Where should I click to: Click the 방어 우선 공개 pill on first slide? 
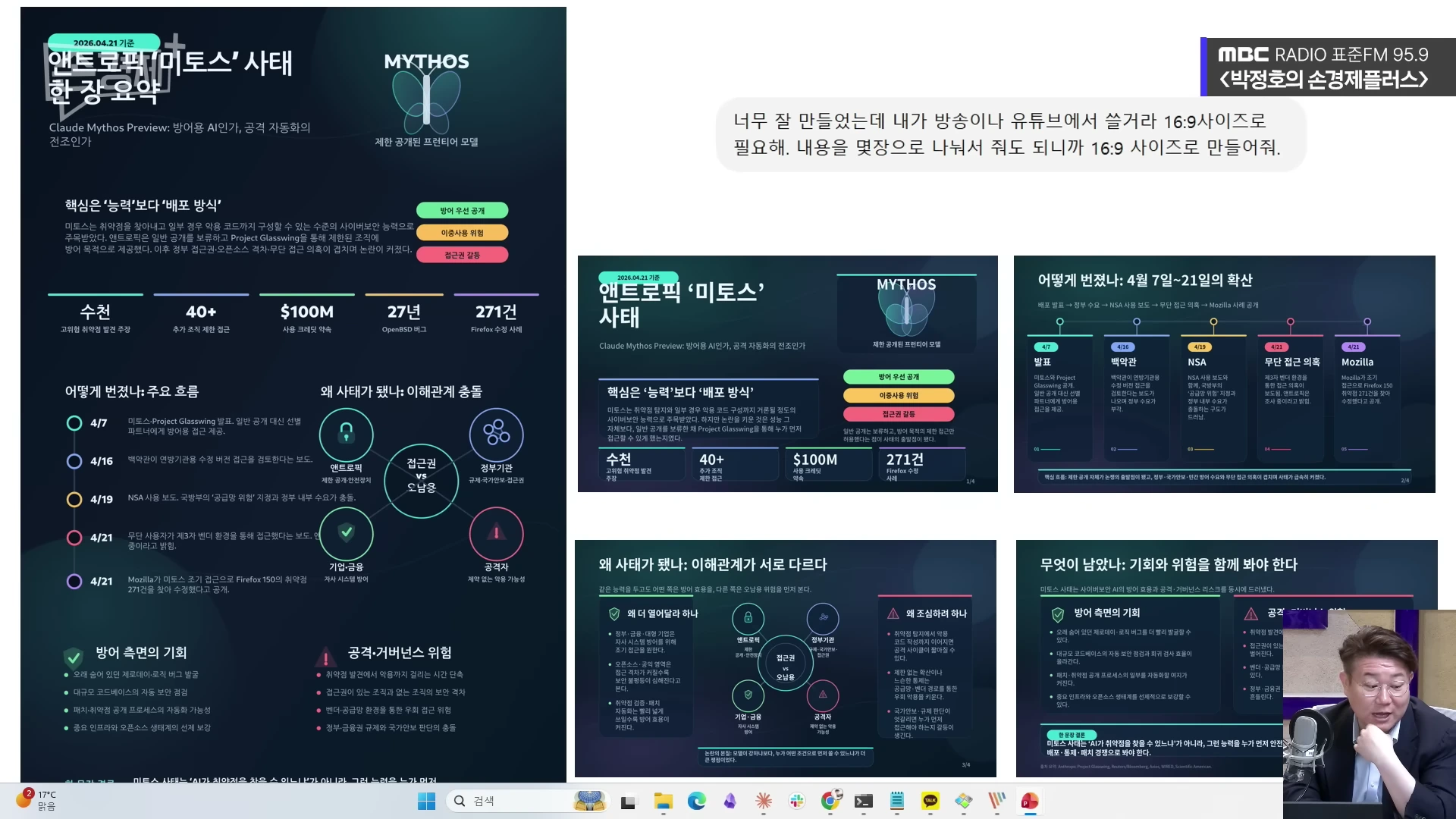[x=899, y=377]
